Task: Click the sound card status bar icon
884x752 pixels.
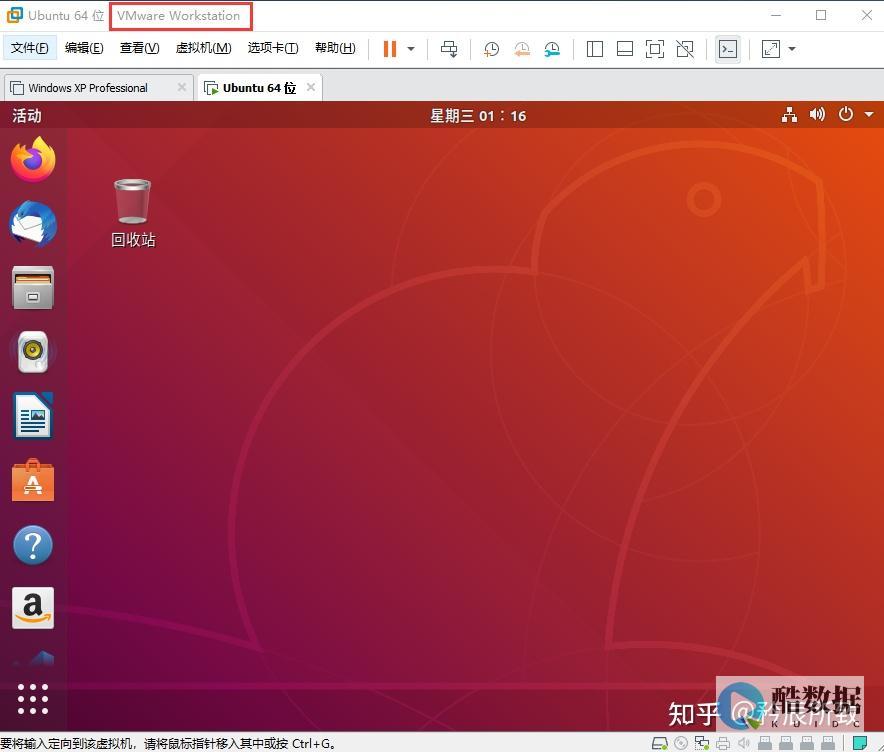Action: coord(744,744)
